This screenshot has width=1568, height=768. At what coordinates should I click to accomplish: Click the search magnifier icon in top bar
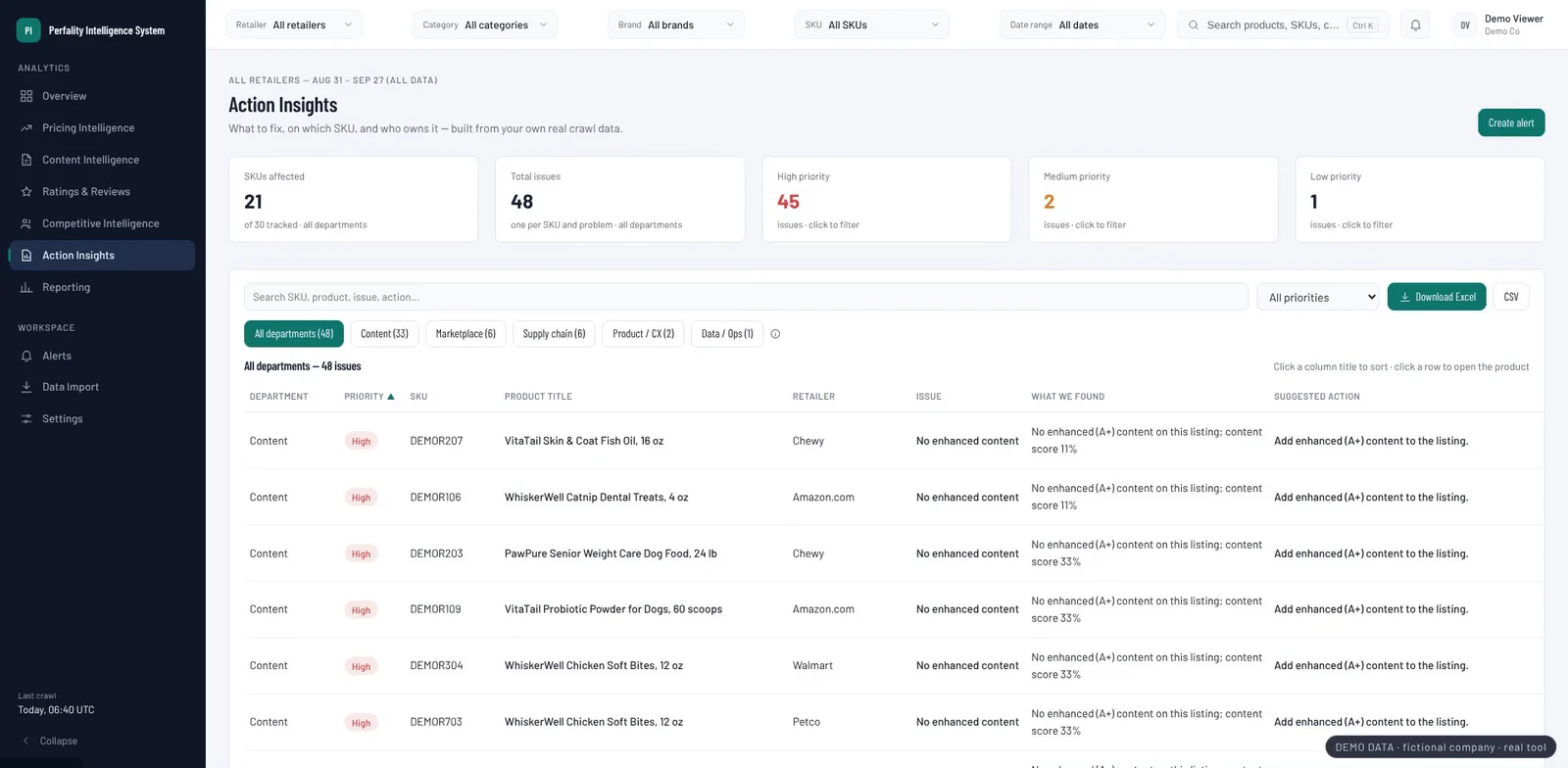(1193, 25)
